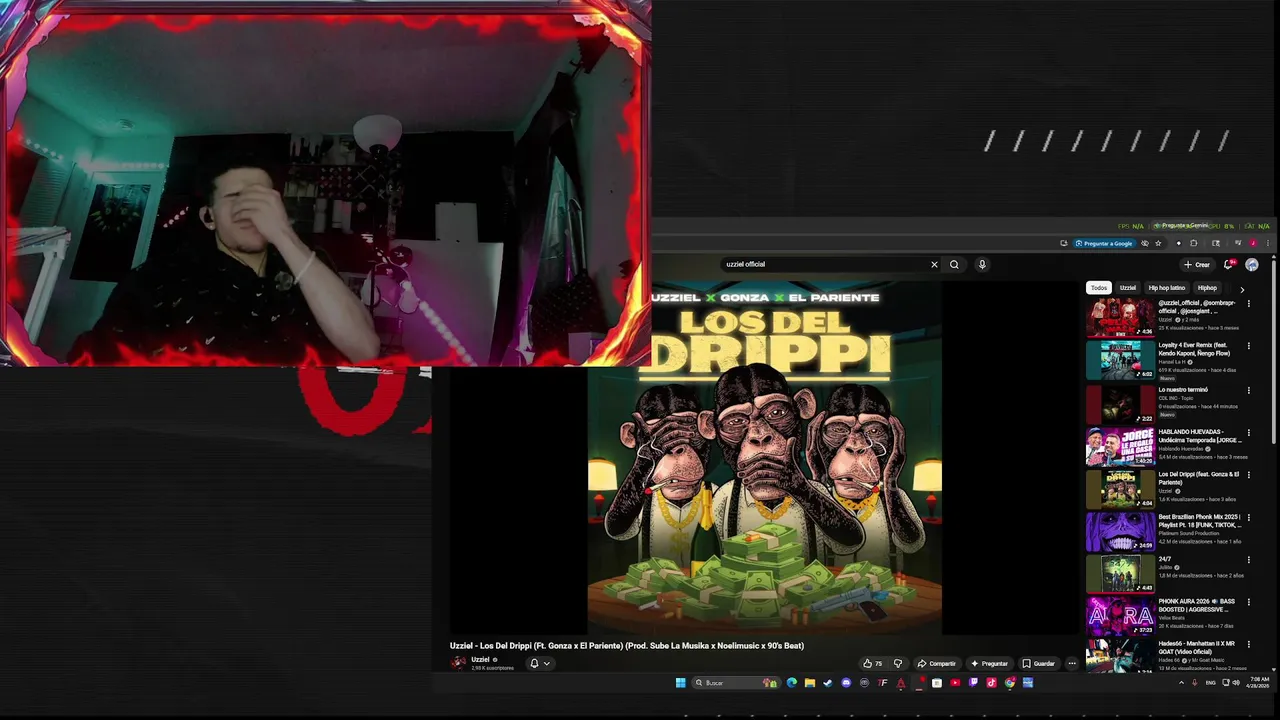Open the Twitch icon in taskbar
Image resolution: width=1280 pixels, height=720 pixels.
click(x=973, y=683)
